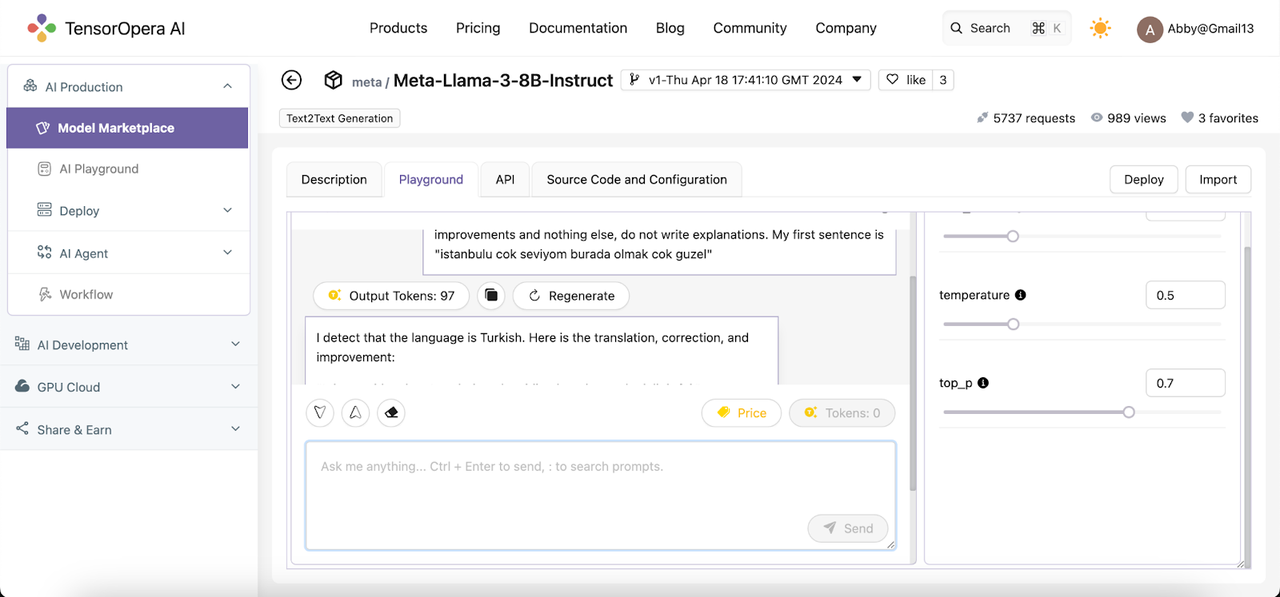Image resolution: width=1280 pixels, height=597 pixels.
Task: Open the Blog menu item
Action: pyautogui.click(x=670, y=28)
